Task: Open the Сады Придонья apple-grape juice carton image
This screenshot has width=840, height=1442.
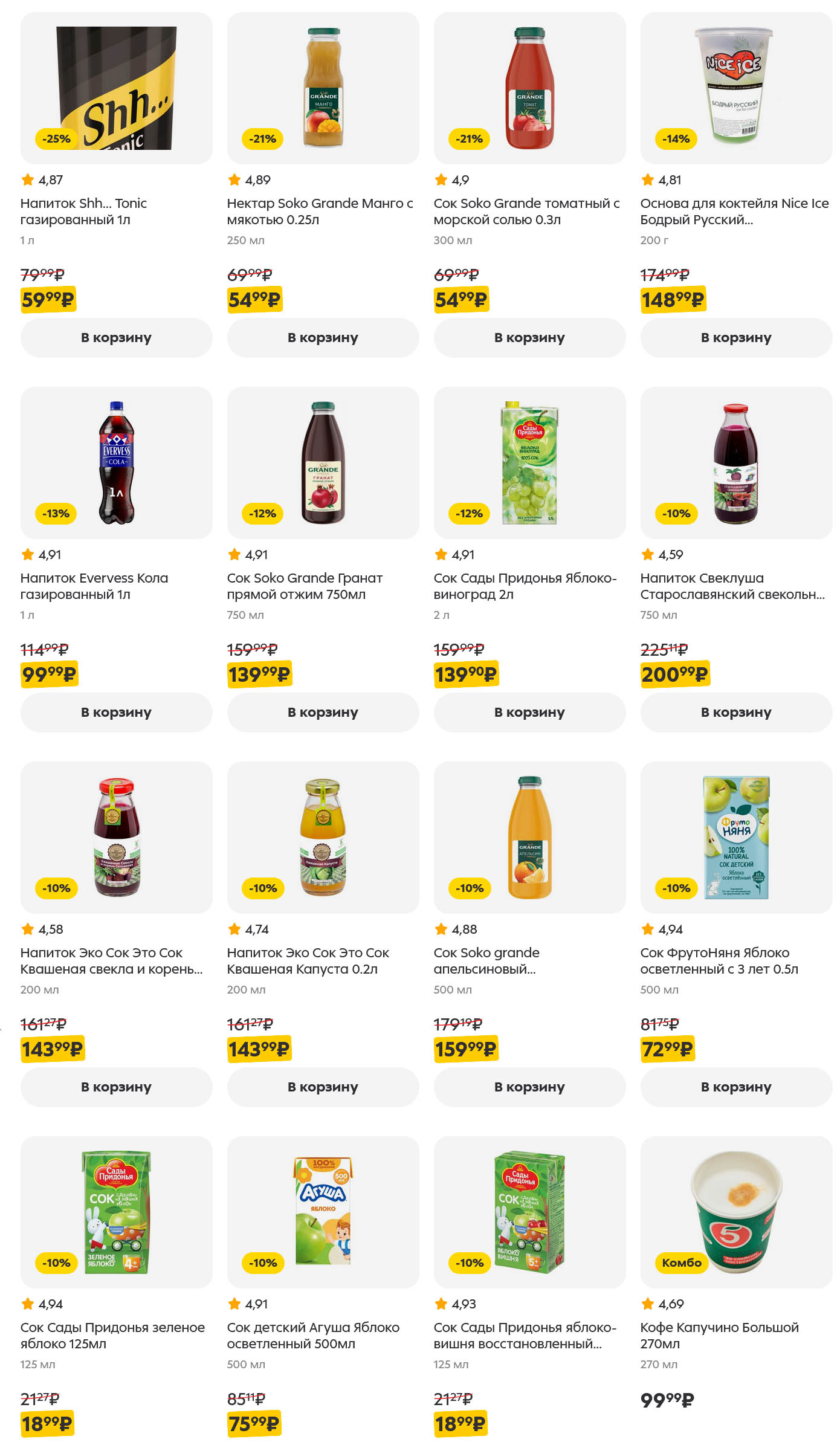Action: tap(529, 463)
